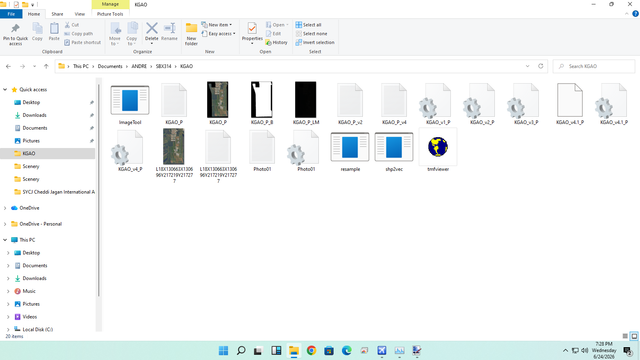Expand the OneDrive tree node
Image resolution: width=640 pixels, height=360 pixels.
(5, 208)
